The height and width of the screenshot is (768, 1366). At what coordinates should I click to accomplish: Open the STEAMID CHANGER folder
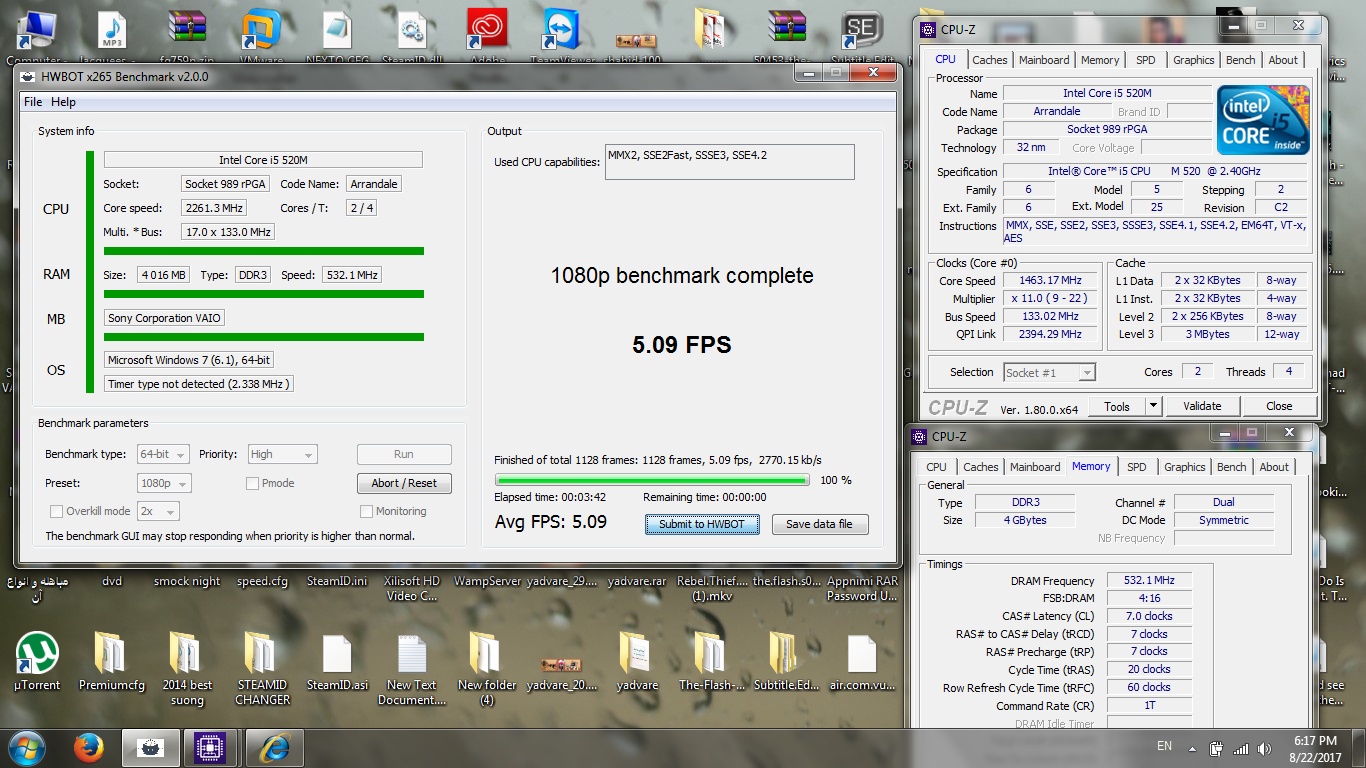[x=262, y=668]
